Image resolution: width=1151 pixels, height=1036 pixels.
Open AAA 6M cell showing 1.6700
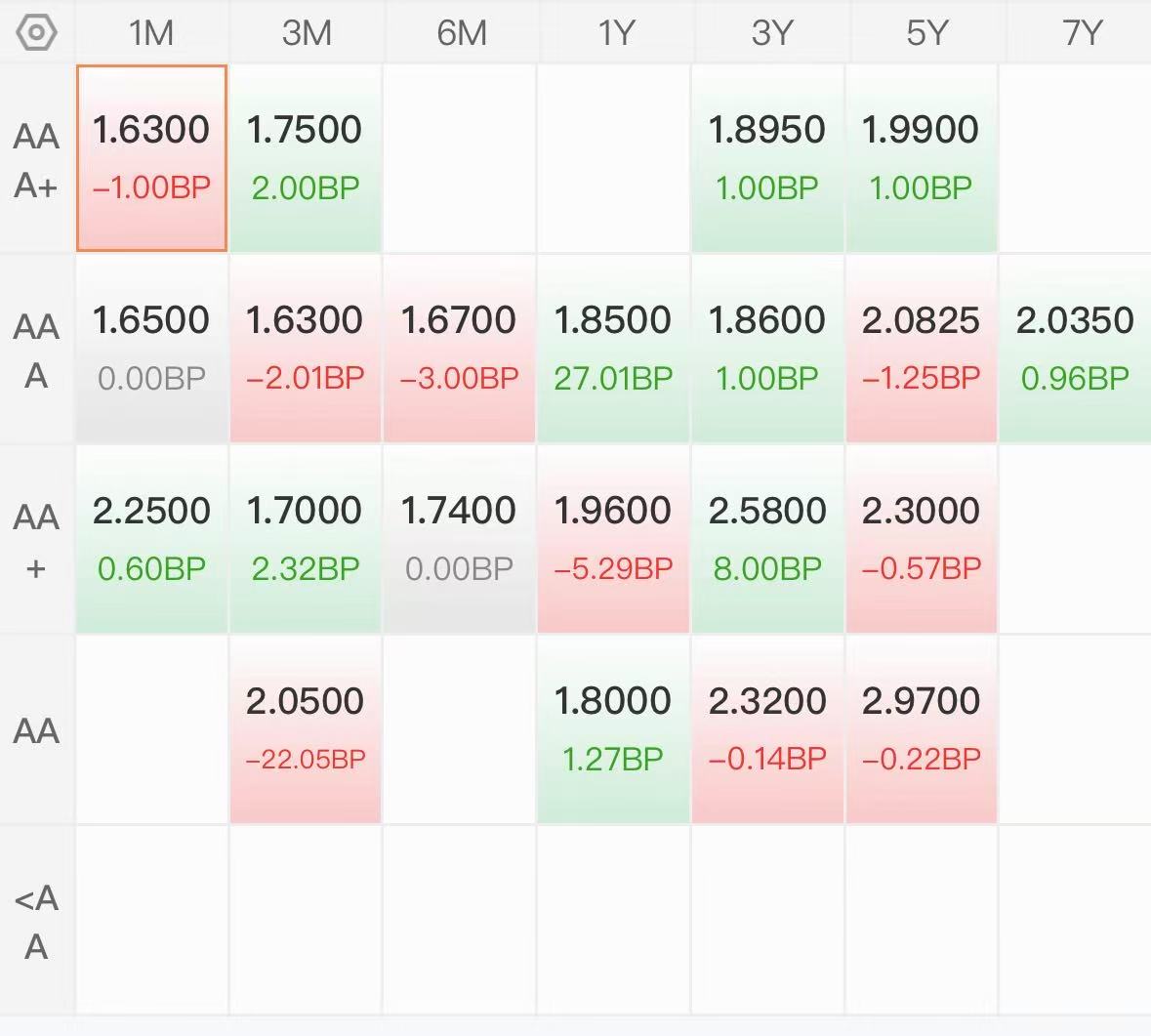pos(459,349)
